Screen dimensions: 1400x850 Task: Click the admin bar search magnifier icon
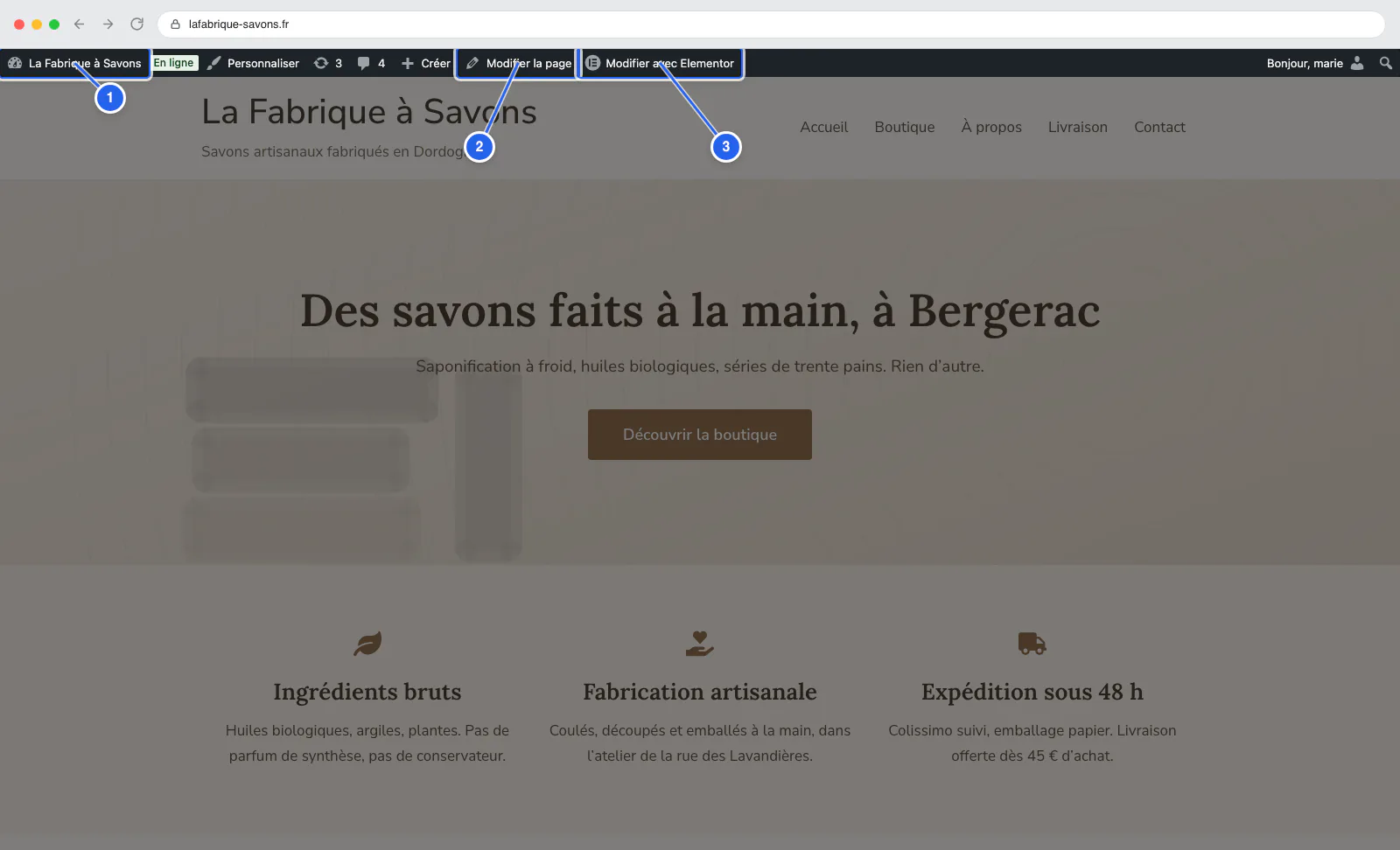pos(1386,63)
